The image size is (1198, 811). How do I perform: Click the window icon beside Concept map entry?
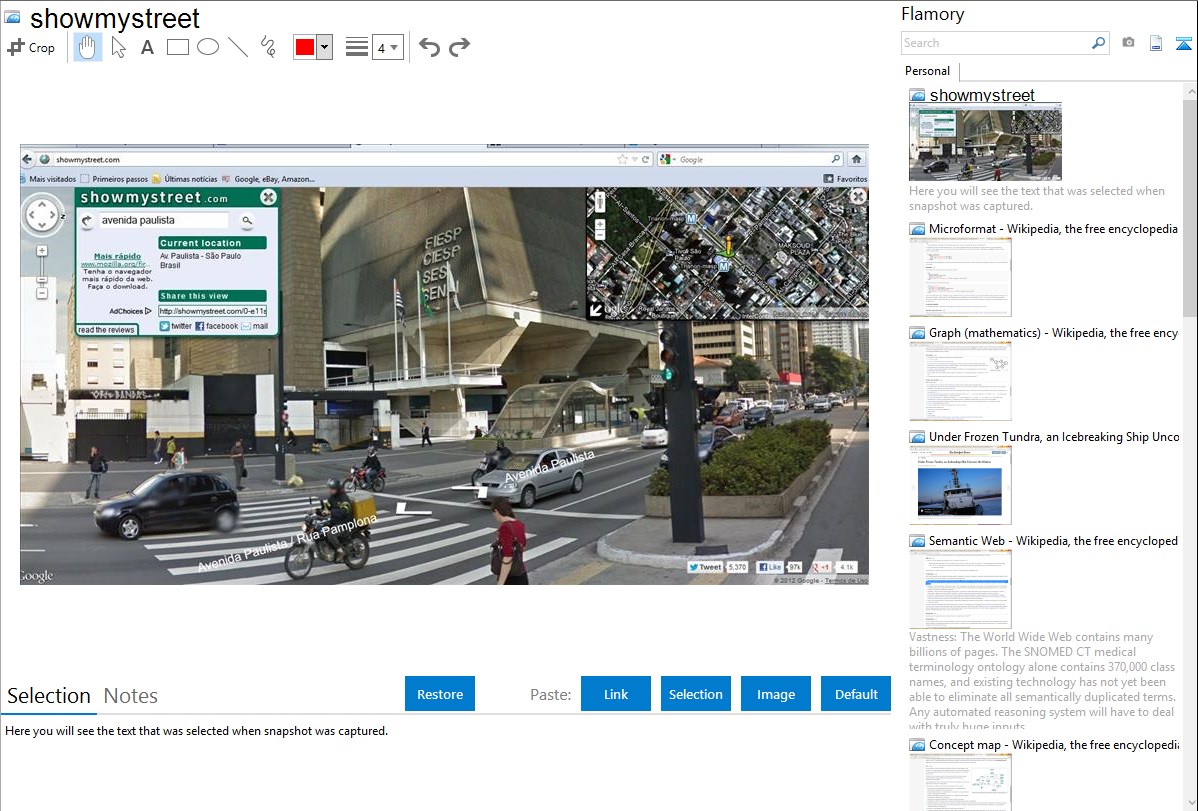coord(917,744)
